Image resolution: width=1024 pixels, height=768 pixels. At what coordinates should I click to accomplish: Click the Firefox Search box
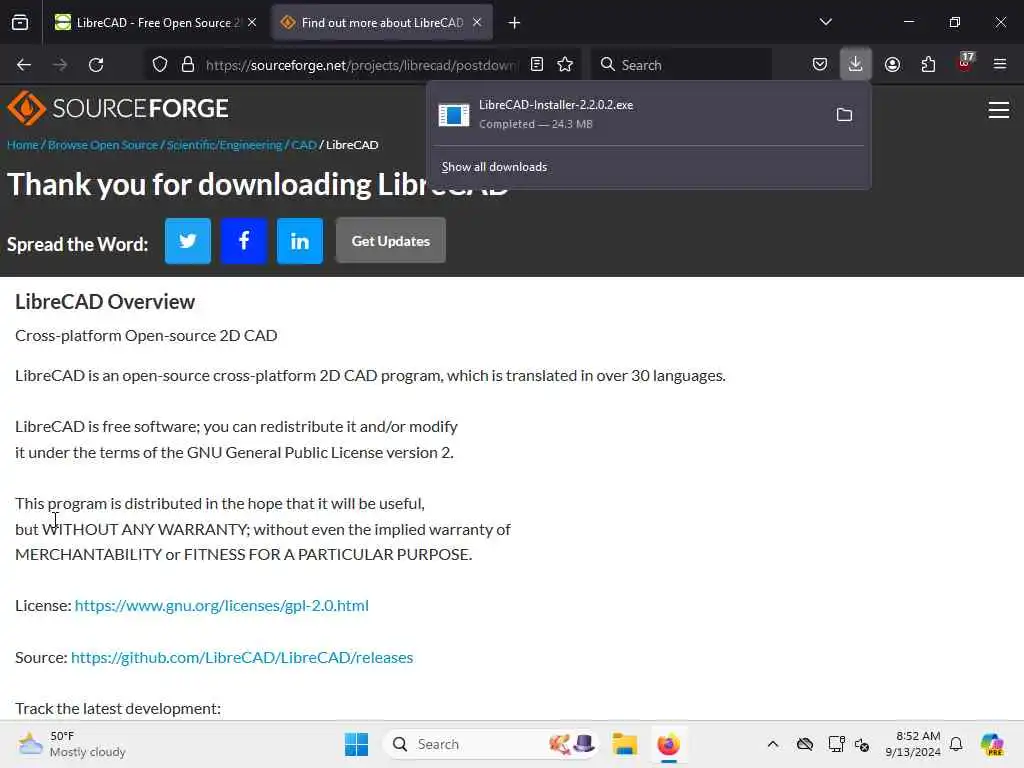tap(680, 65)
